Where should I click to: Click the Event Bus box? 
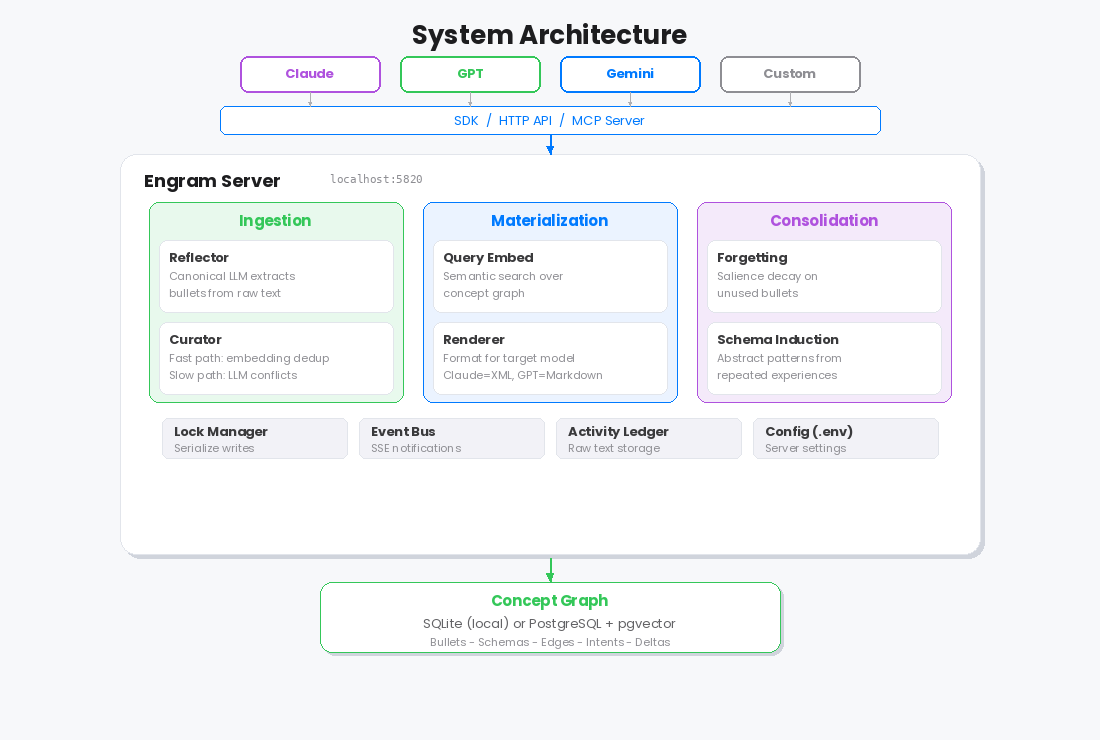[452, 438]
